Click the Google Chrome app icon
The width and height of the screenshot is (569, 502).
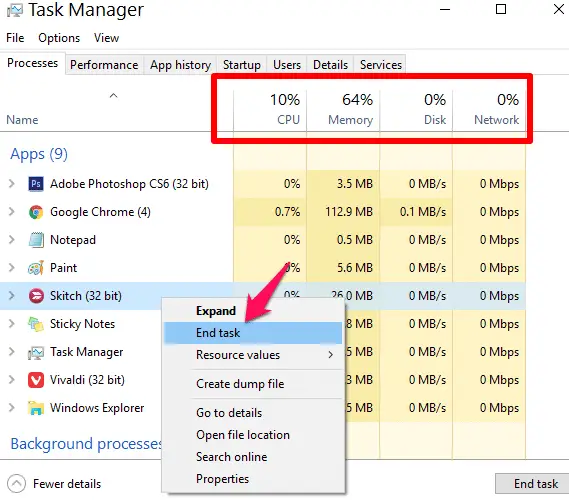(x=36, y=212)
